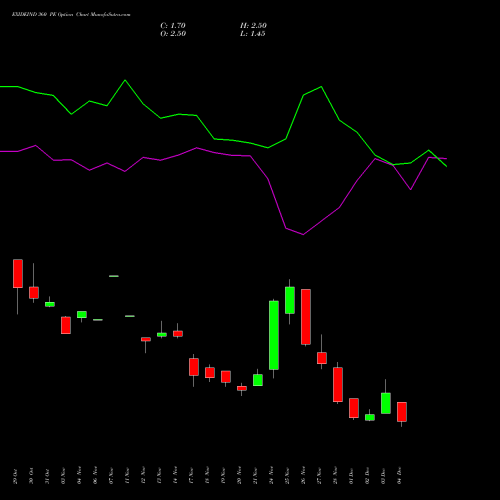Click the 26 Nov date label
500x500 pixels.
click(x=303, y=476)
